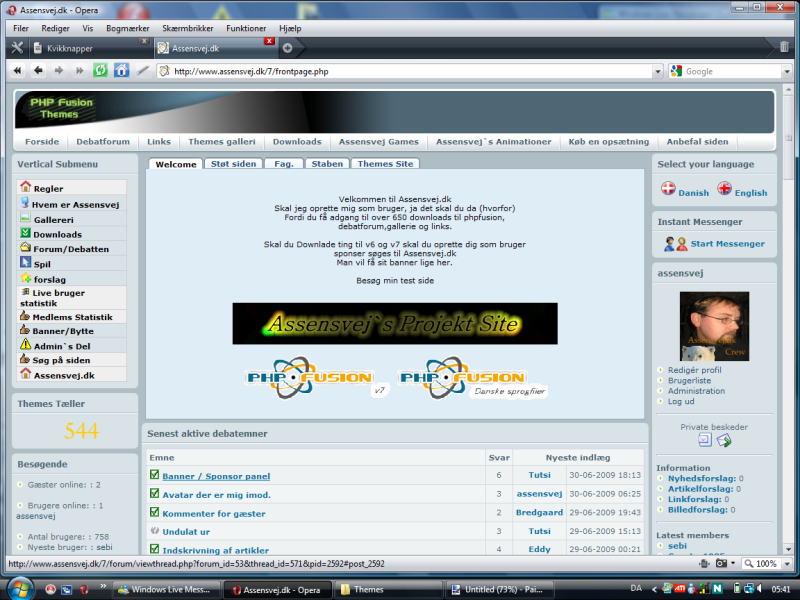
Task: Click the Regler house icon
Action: [26, 187]
